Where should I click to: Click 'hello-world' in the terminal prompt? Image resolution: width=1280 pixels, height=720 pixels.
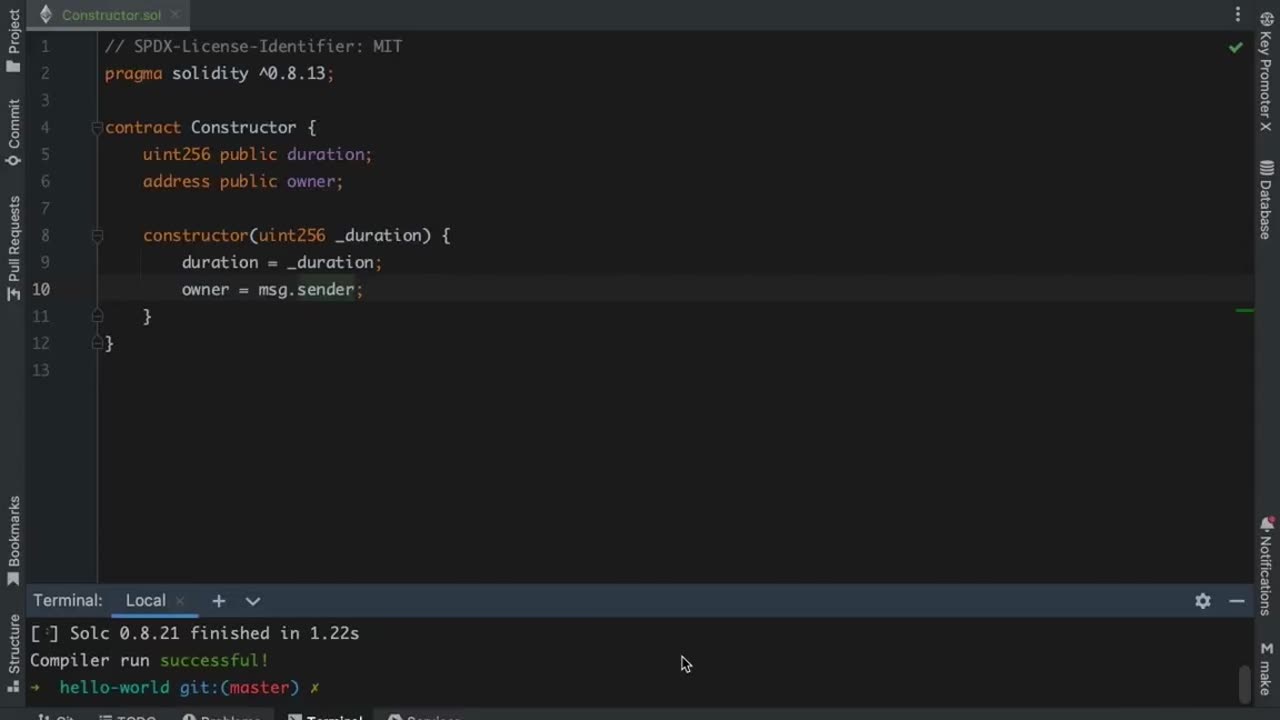(x=114, y=687)
